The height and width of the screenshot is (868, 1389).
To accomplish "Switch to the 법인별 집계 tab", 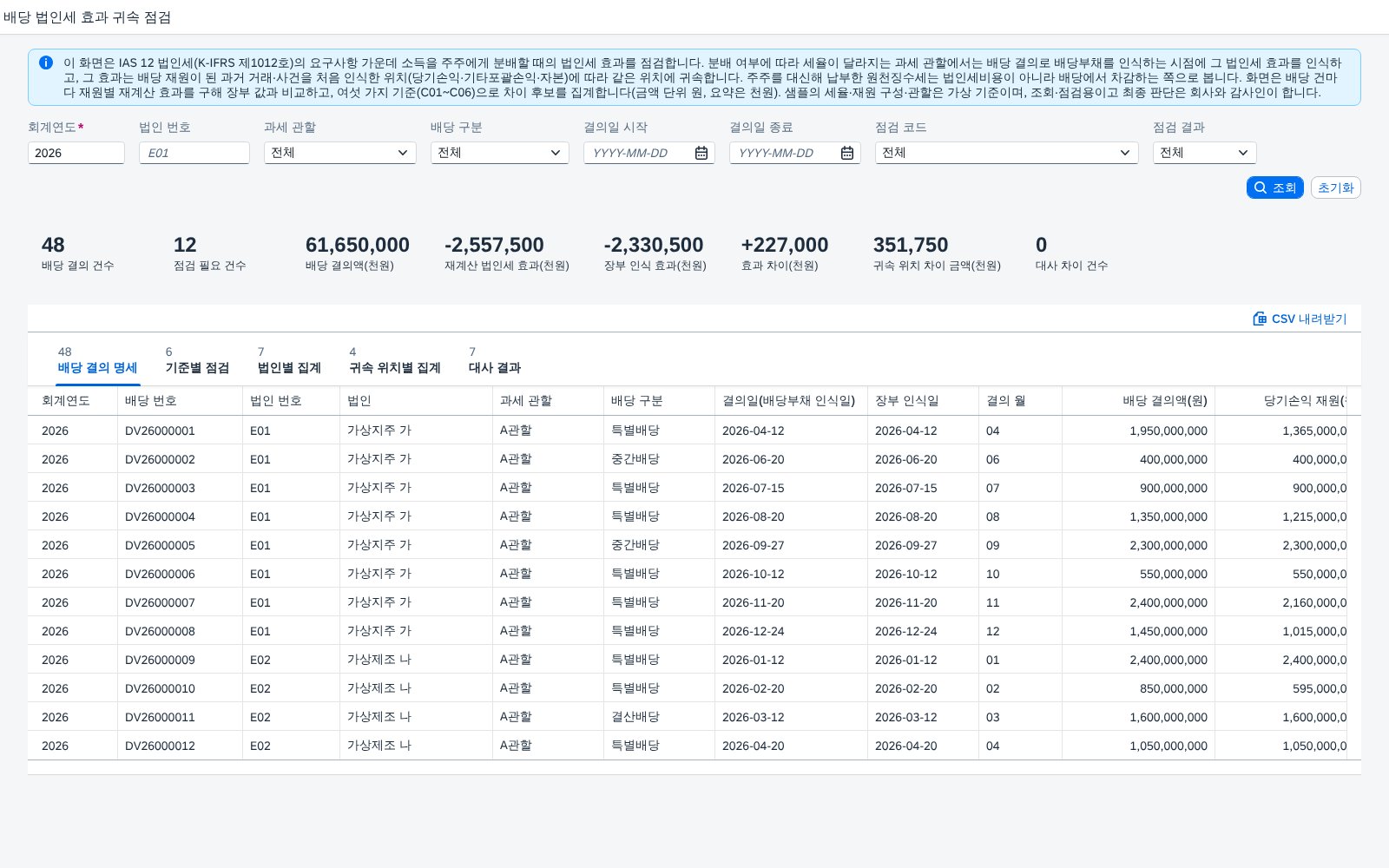I will (x=289, y=360).
